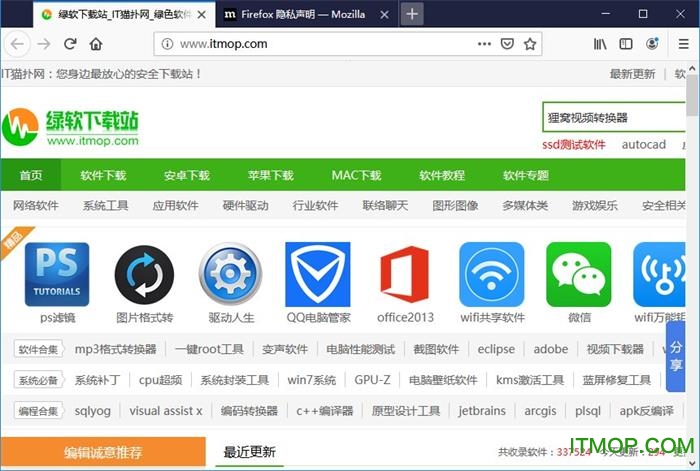Image resolution: width=700 pixels, height=471 pixels.
Task: Bookmark this page with the star
Action: pyautogui.click(x=530, y=44)
